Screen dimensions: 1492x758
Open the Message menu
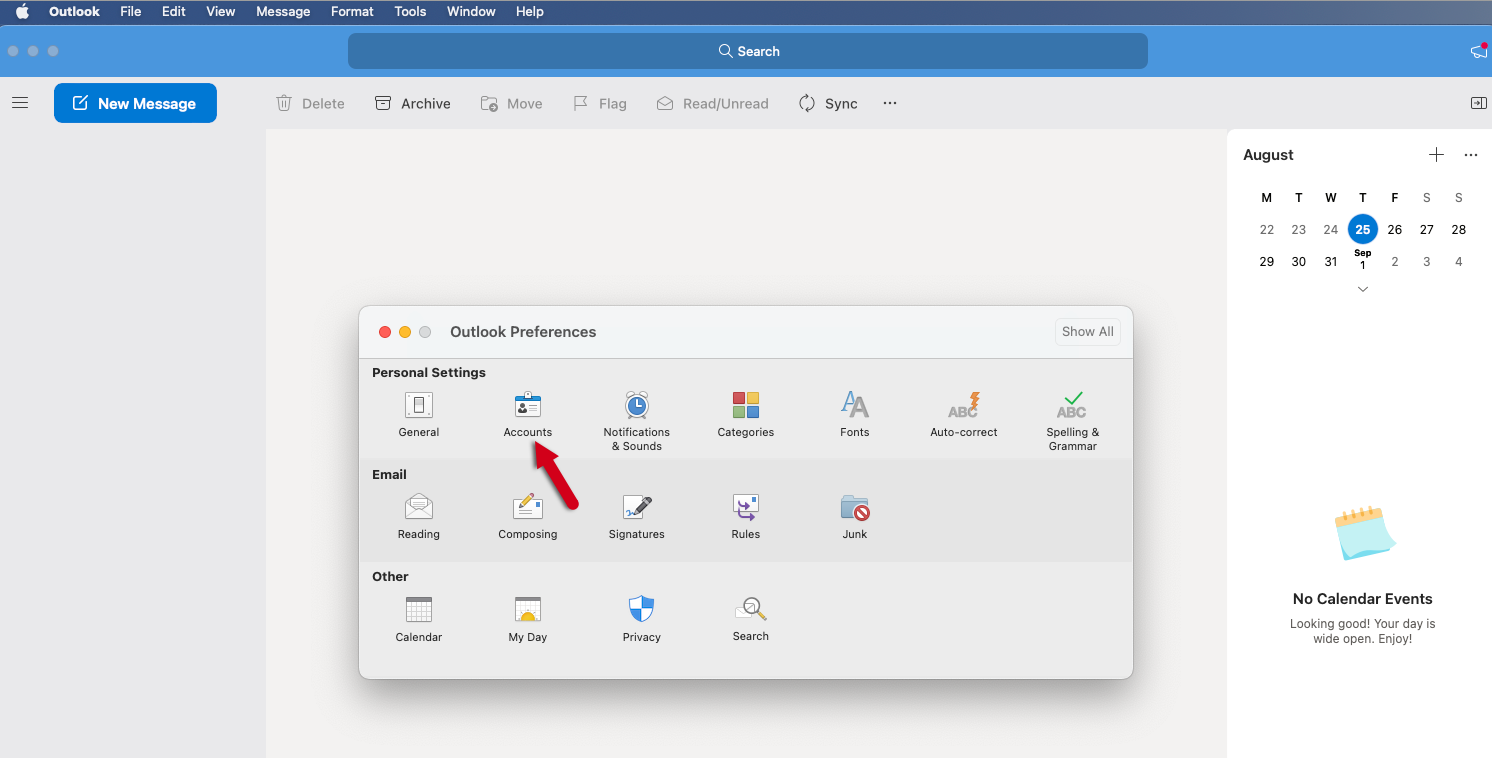283,11
